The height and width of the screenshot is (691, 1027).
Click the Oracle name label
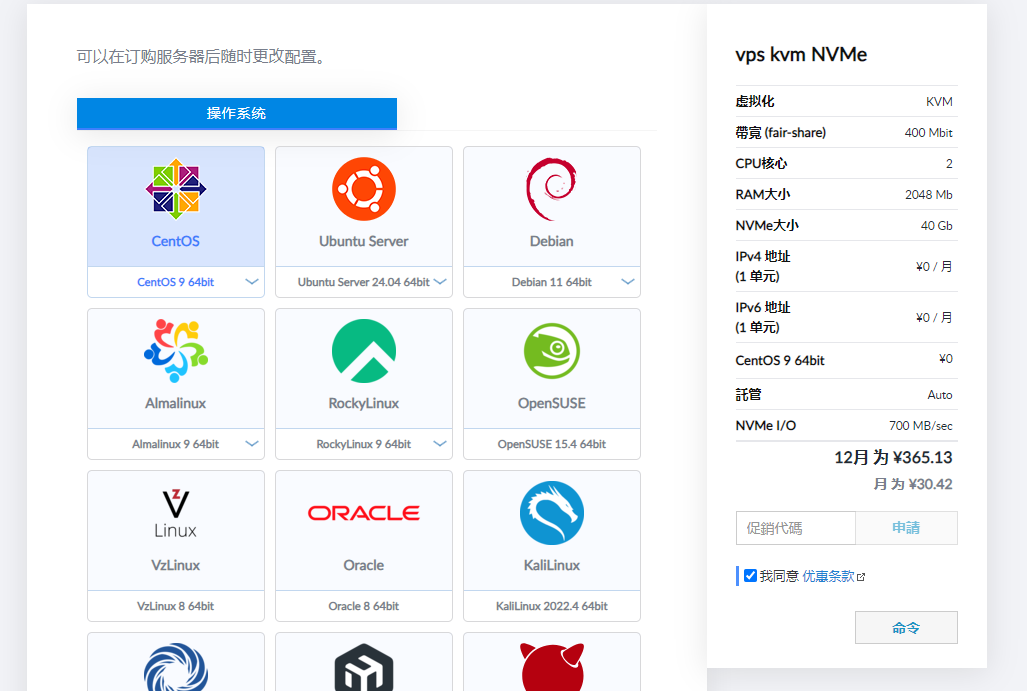tap(364, 565)
